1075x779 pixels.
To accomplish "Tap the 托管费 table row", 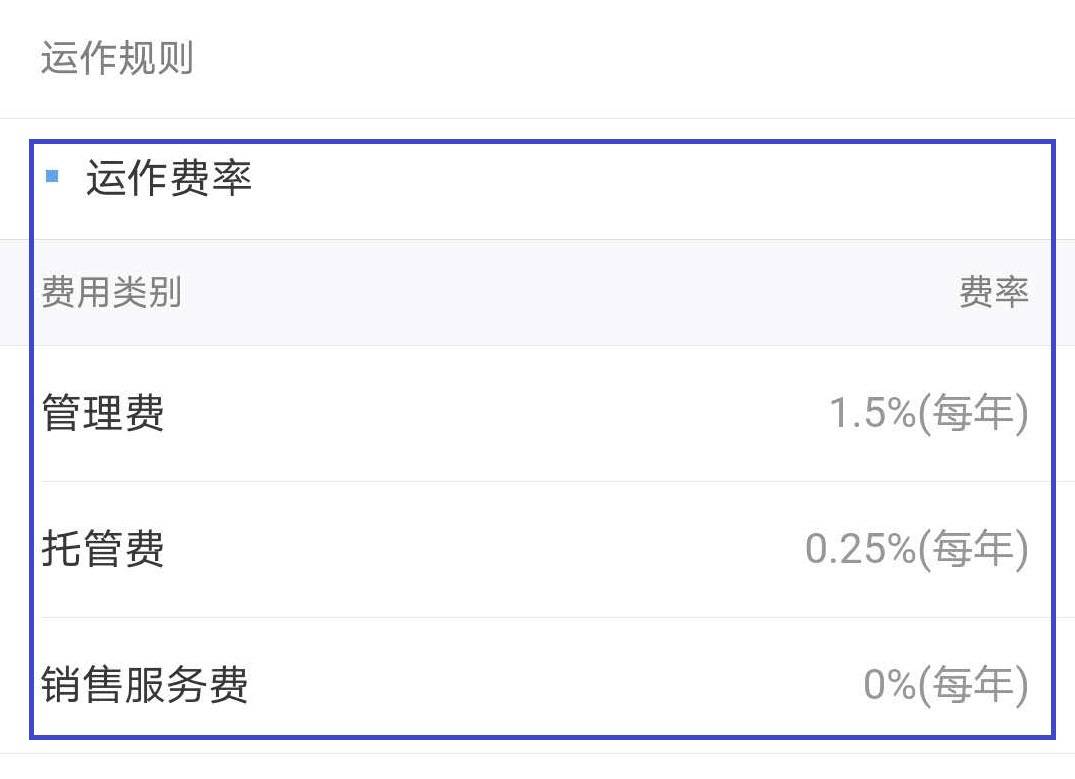I will pyautogui.click(x=538, y=549).
